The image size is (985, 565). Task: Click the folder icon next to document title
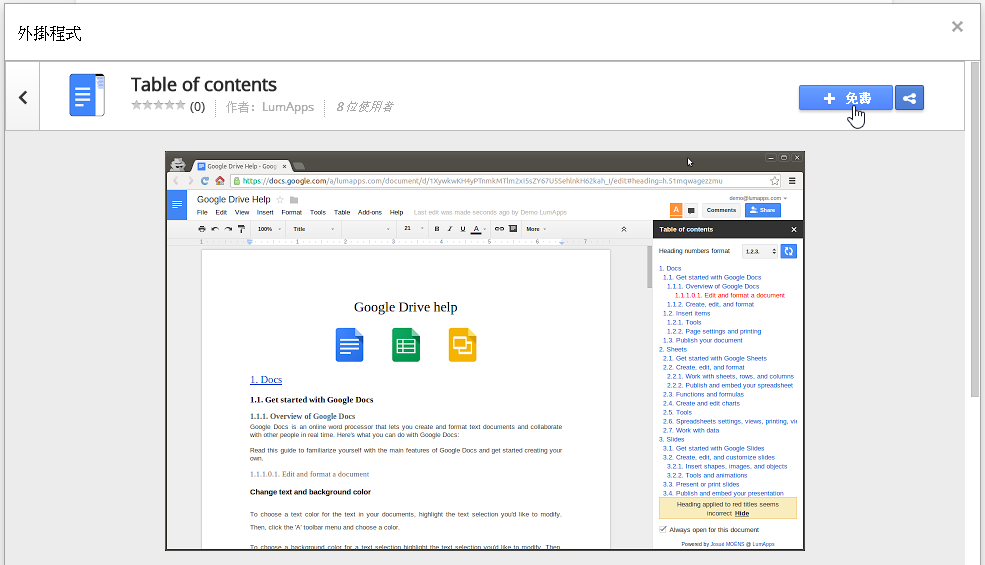293,200
